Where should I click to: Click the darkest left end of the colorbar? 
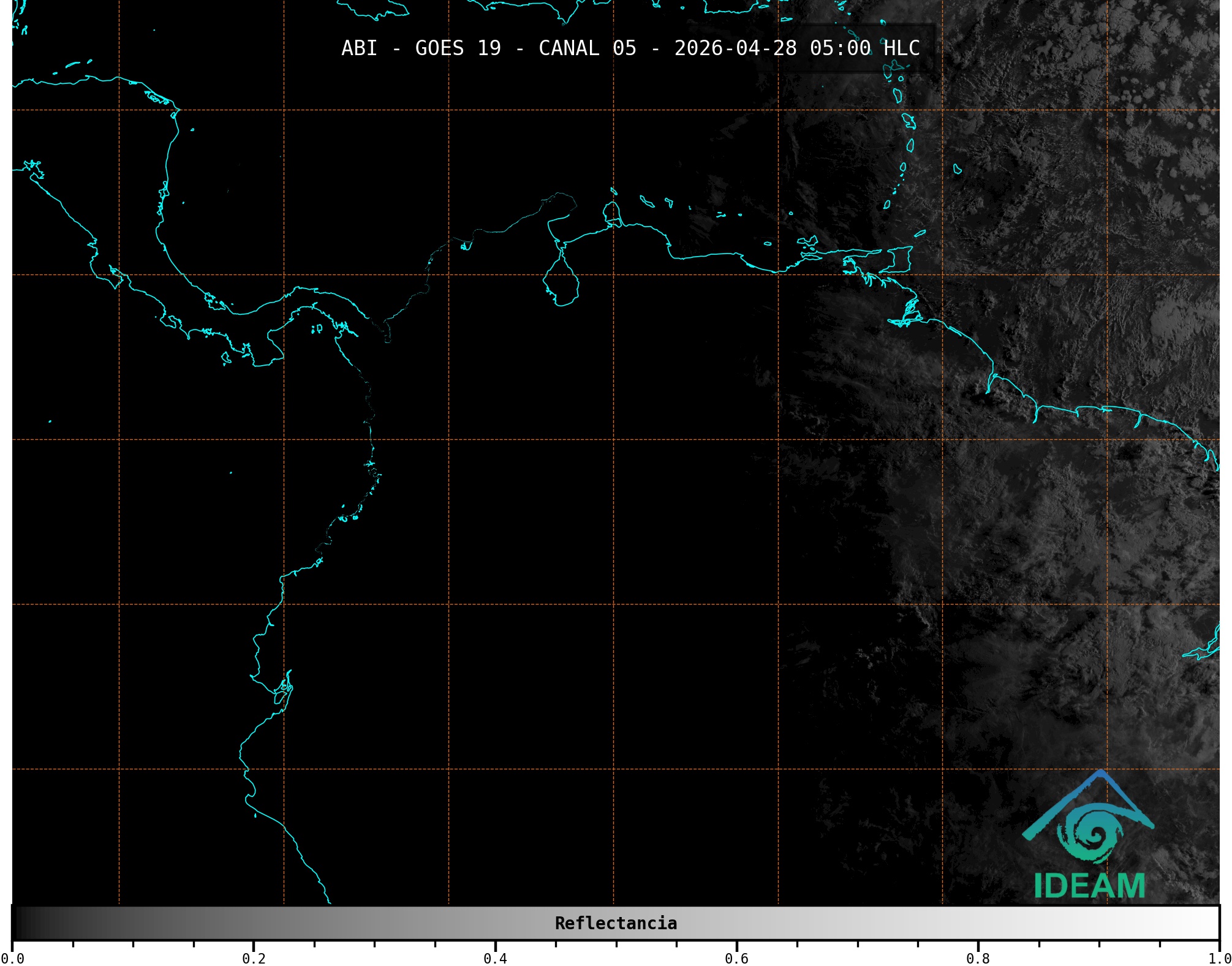point(18,923)
